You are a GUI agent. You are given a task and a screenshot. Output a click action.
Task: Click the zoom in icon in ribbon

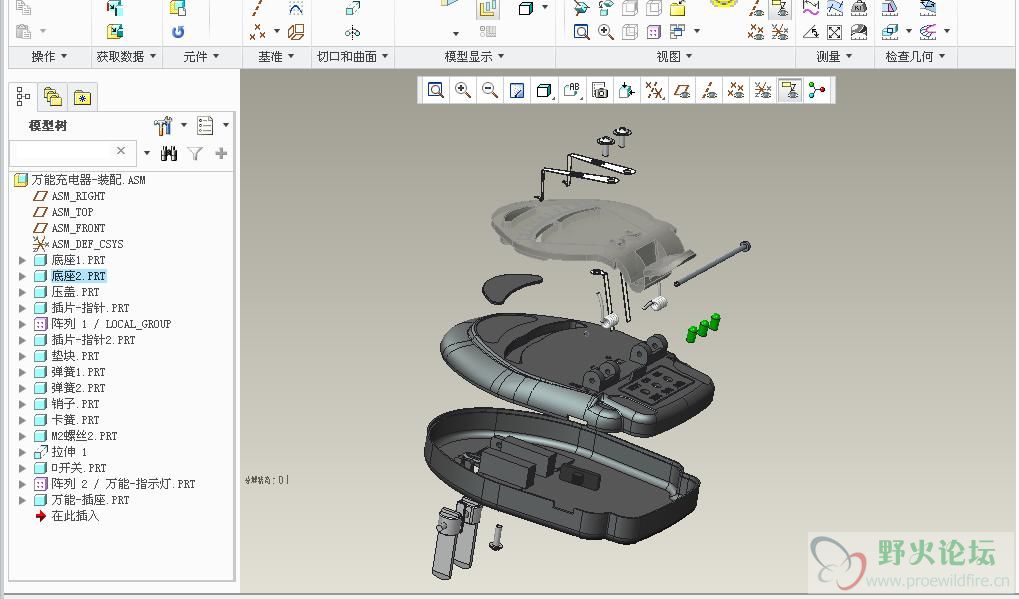coord(606,31)
